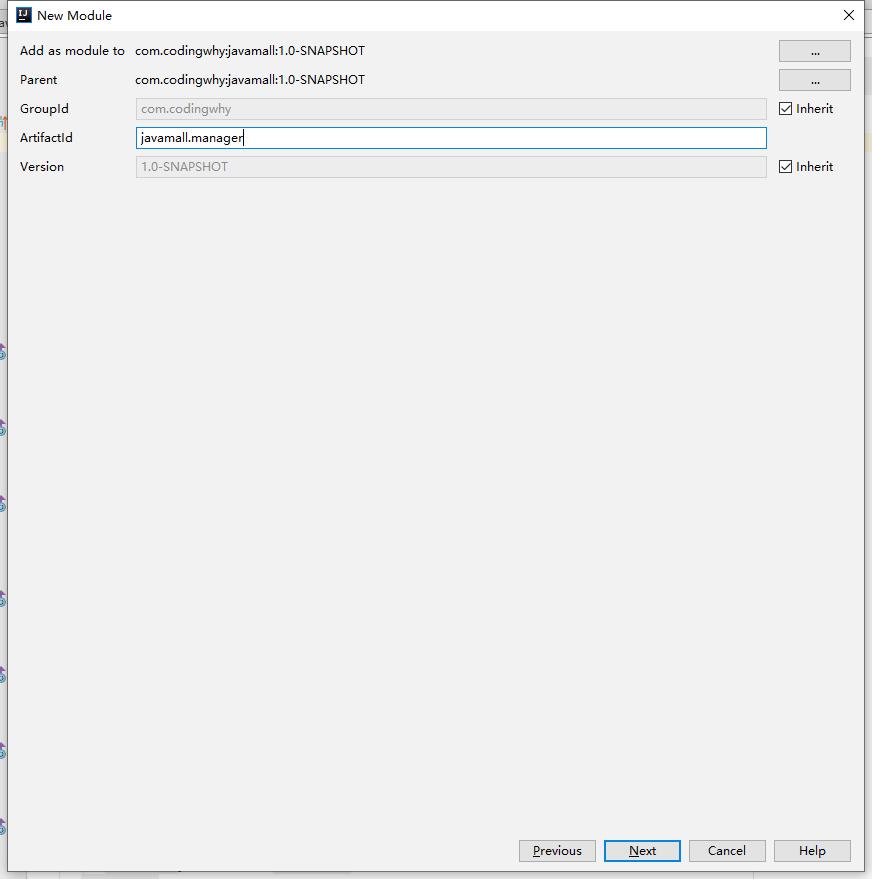Focus the ArtifactId input containing javamall.manager

(x=450, y=138)
